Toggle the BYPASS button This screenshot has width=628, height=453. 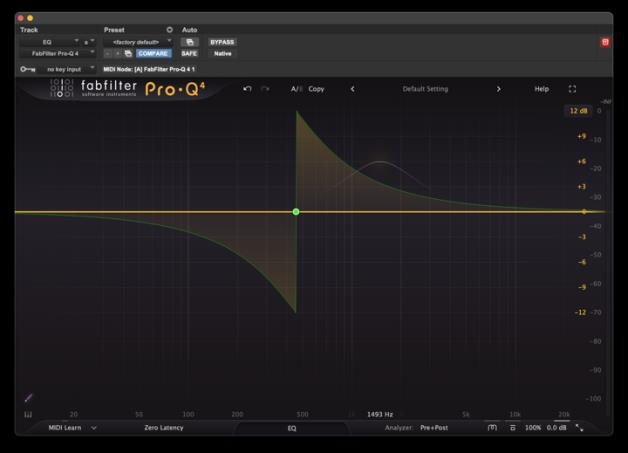pos(222,42)
